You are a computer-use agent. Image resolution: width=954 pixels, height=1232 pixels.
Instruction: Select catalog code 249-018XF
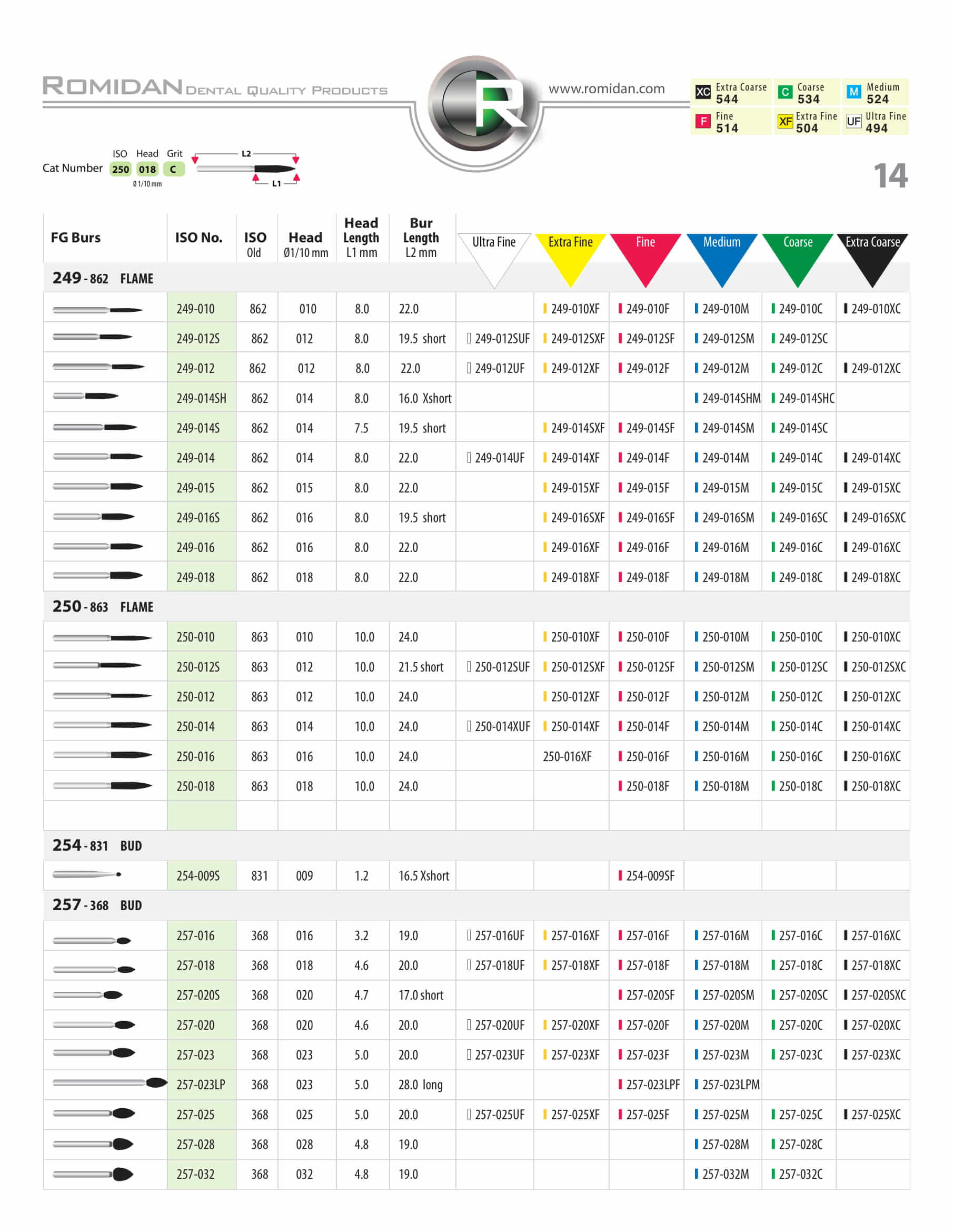click(x=571, y=577)
